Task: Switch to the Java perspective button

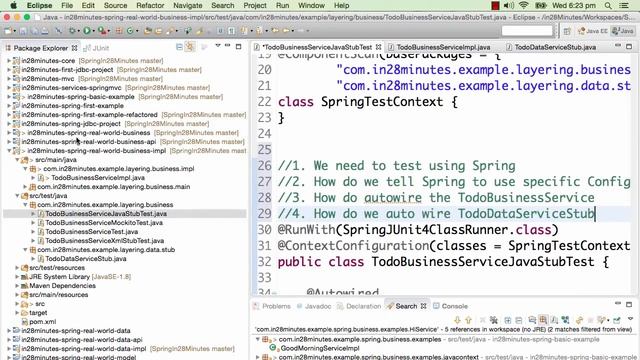Action: pos(623,31)
